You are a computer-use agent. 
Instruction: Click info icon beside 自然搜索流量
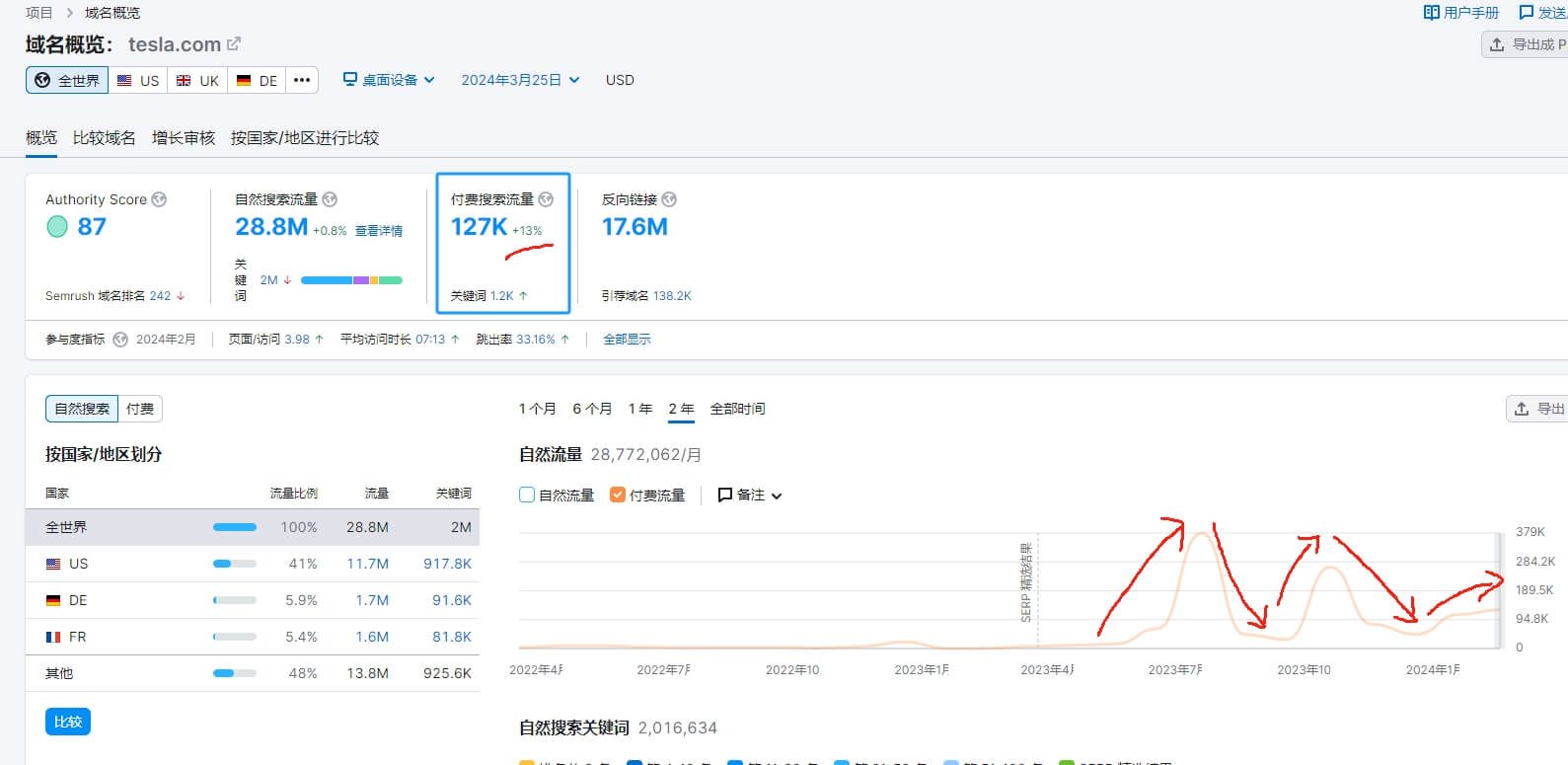(330, 199)
